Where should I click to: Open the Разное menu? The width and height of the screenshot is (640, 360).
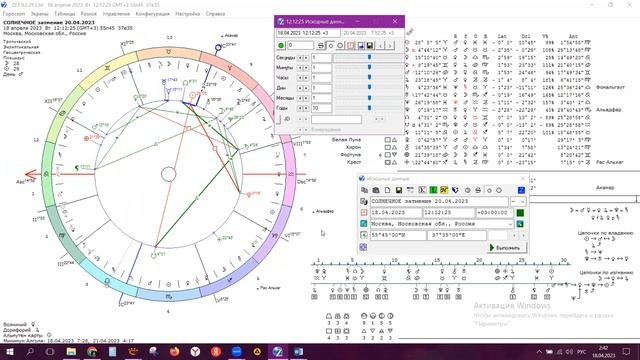pyautogui.click(x=89, y=13)
